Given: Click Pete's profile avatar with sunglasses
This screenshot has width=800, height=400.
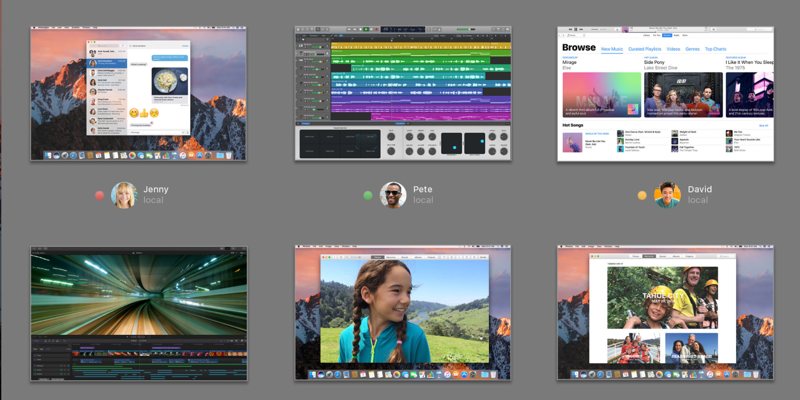Looking at the screenshot, I should point(393,195).
